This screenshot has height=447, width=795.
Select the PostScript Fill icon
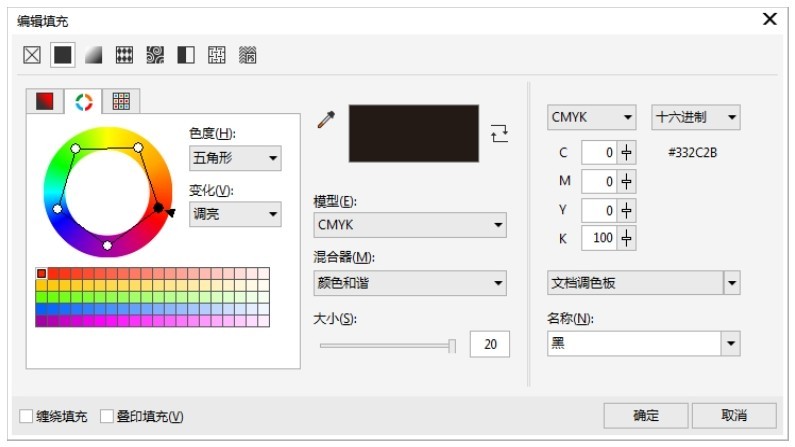247,55
